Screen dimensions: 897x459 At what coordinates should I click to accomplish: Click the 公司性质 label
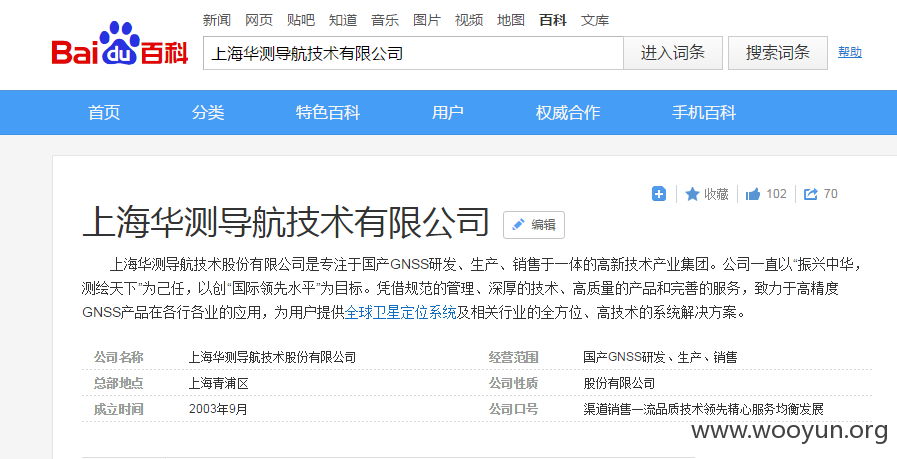point(513,383)
